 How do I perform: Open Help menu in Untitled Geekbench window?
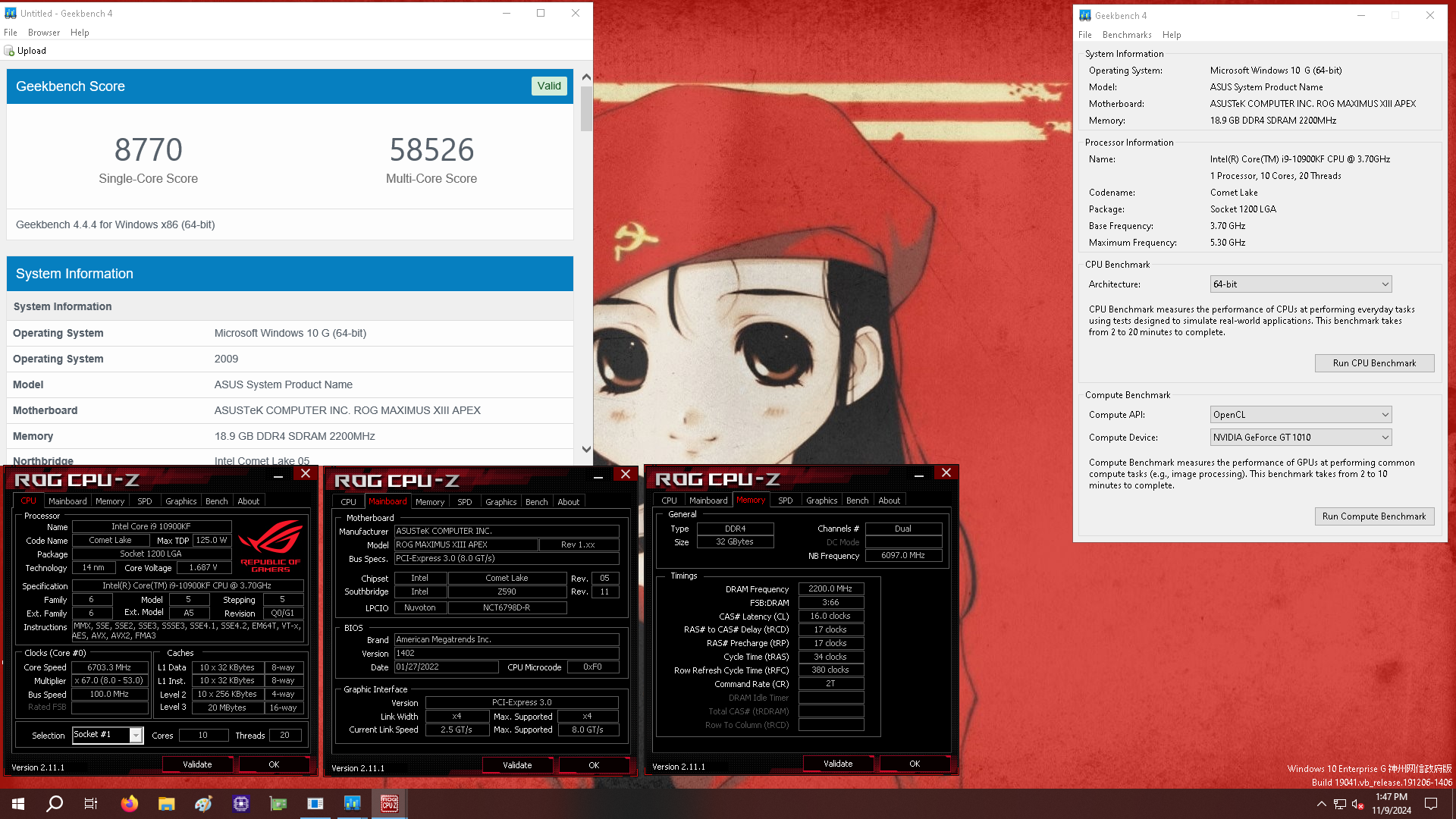(80, 33)
